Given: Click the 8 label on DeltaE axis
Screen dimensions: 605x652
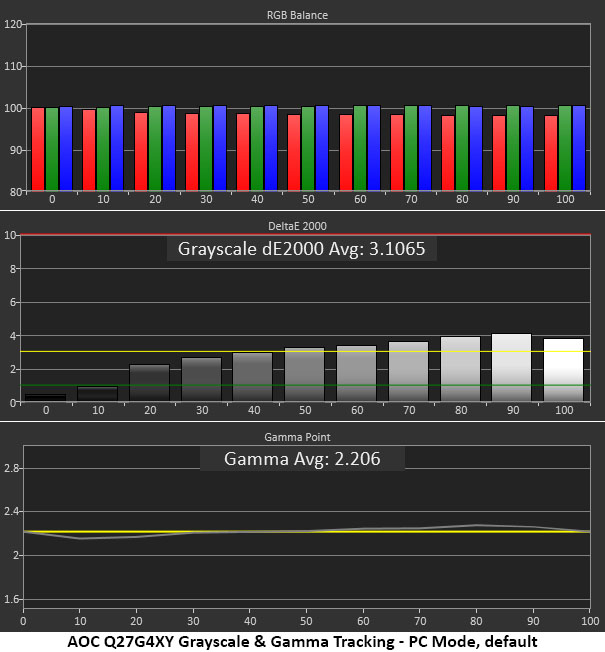Looking at the screenshot, I should (x=13, y=269).
